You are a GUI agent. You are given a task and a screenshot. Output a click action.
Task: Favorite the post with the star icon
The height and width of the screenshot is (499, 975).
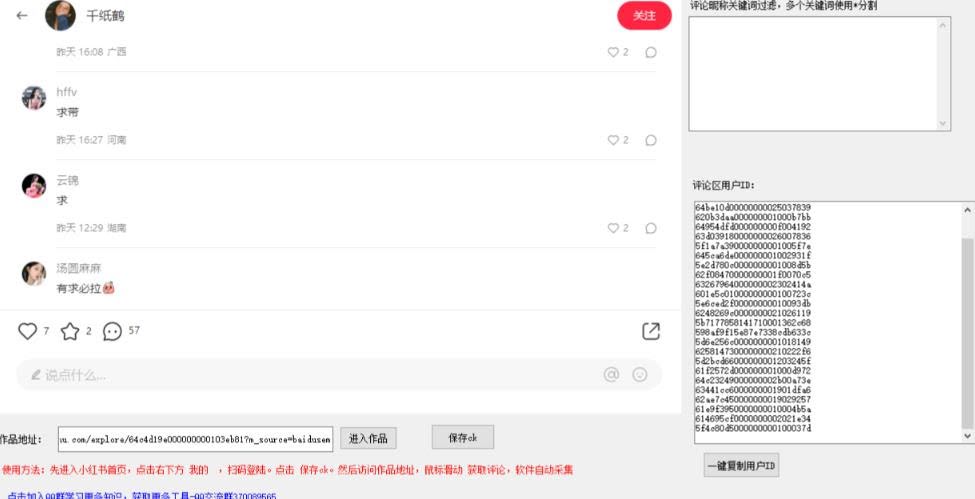tap(69, 331)
